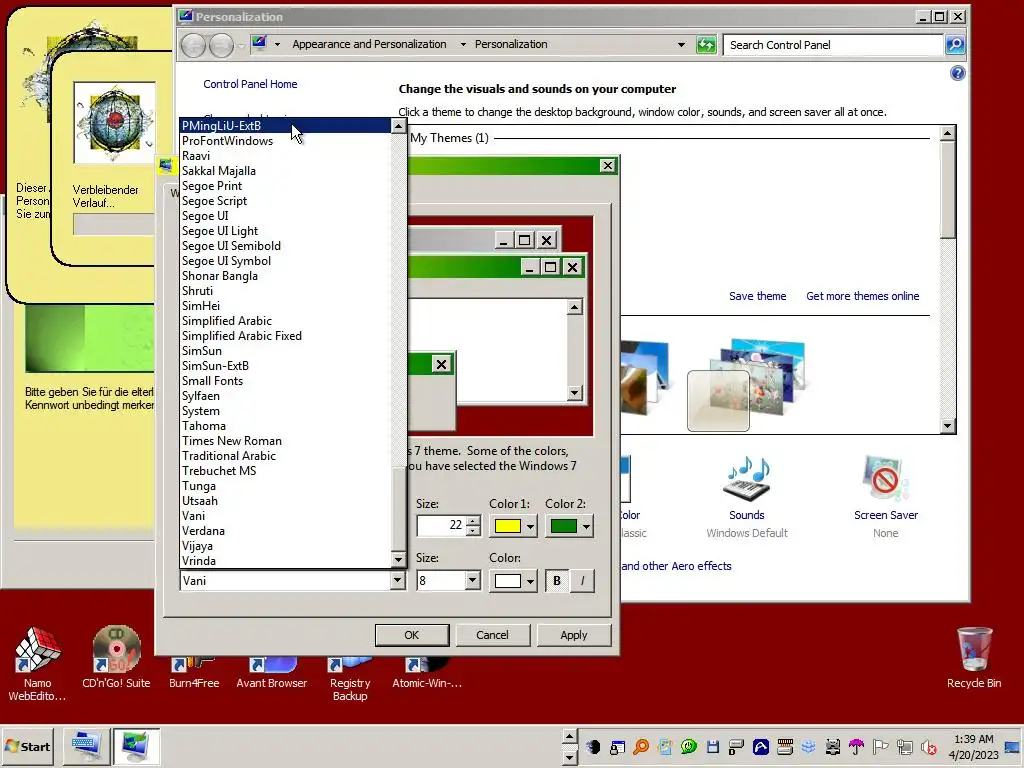Click the purple umbrella tray icon
The width and height of the screenshot is (1024, 768).
[856, 747]
